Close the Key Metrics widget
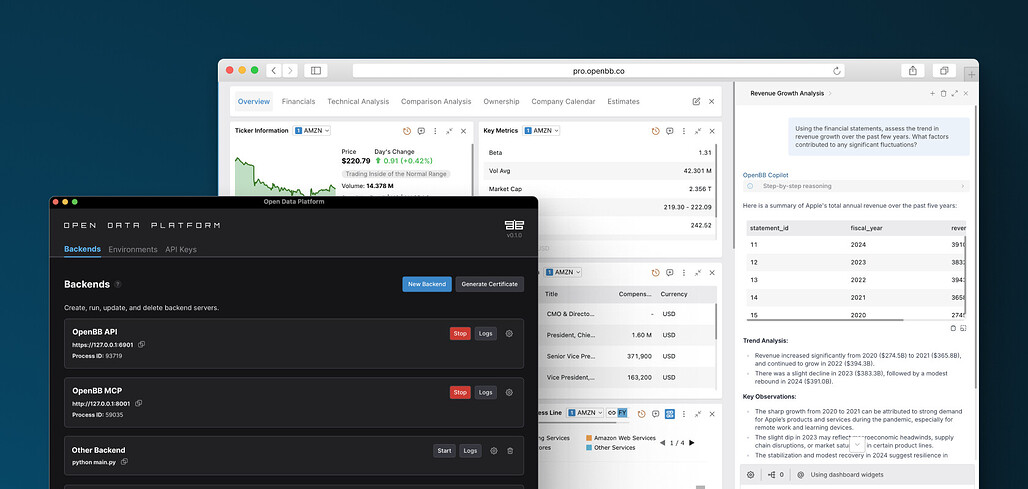1028x489 pixels. point(712,131)
